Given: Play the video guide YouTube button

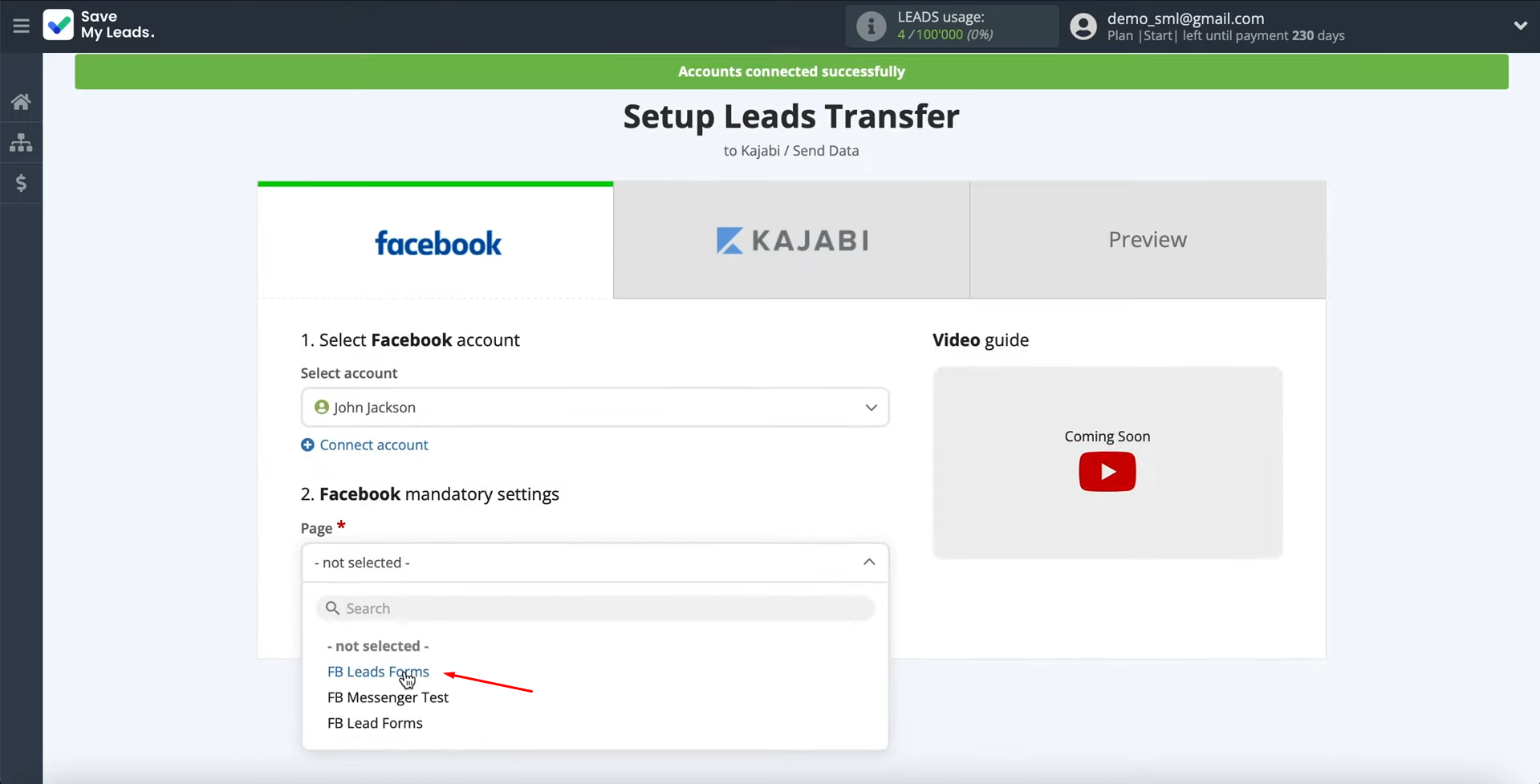Looking at the screenshot, I should [1107, 472].
